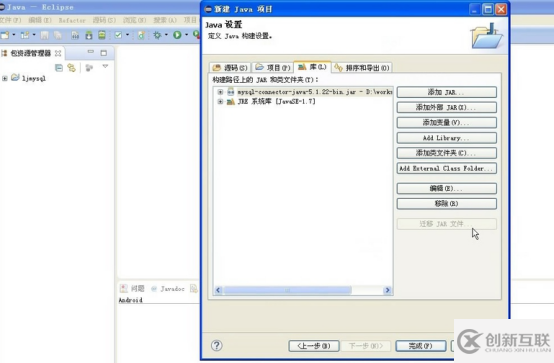This screenshot has height=363, width=554.
Task: Minimize the Package Explorer panel
Action: pos(91,52)
